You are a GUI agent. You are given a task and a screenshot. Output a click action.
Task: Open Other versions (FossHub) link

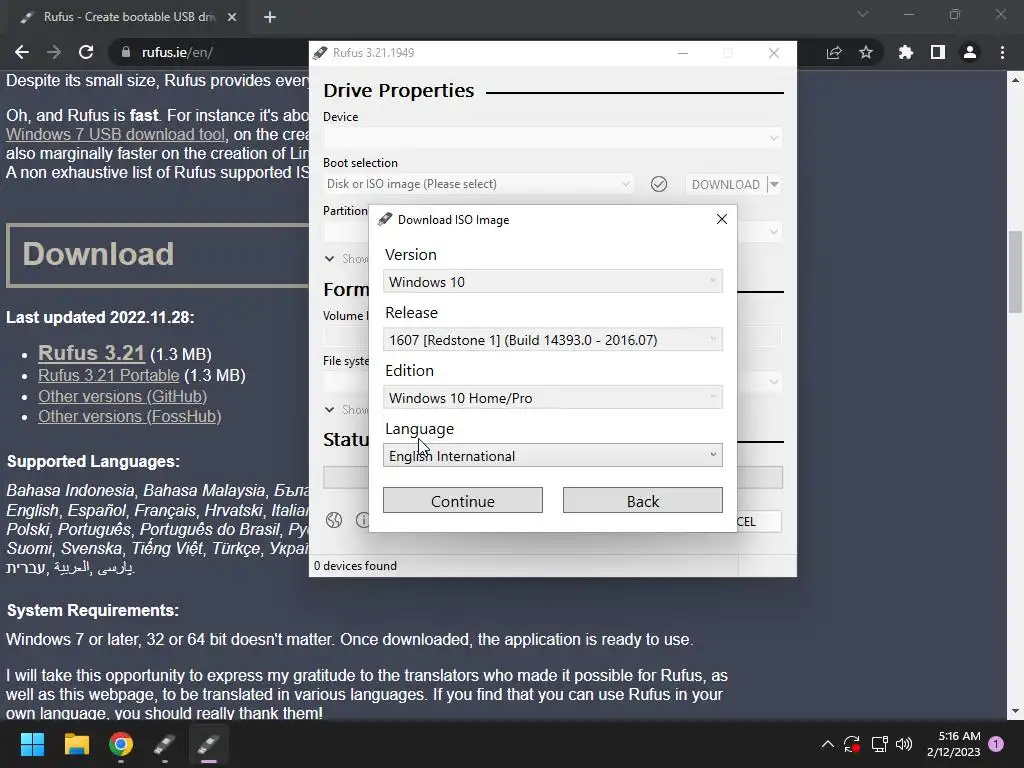click(129, 417)
